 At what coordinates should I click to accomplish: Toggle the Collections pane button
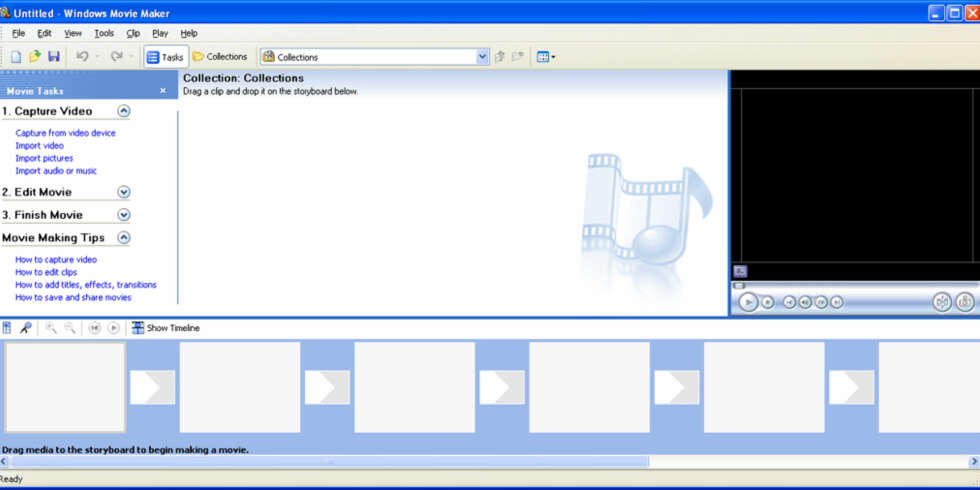point(220,56)
